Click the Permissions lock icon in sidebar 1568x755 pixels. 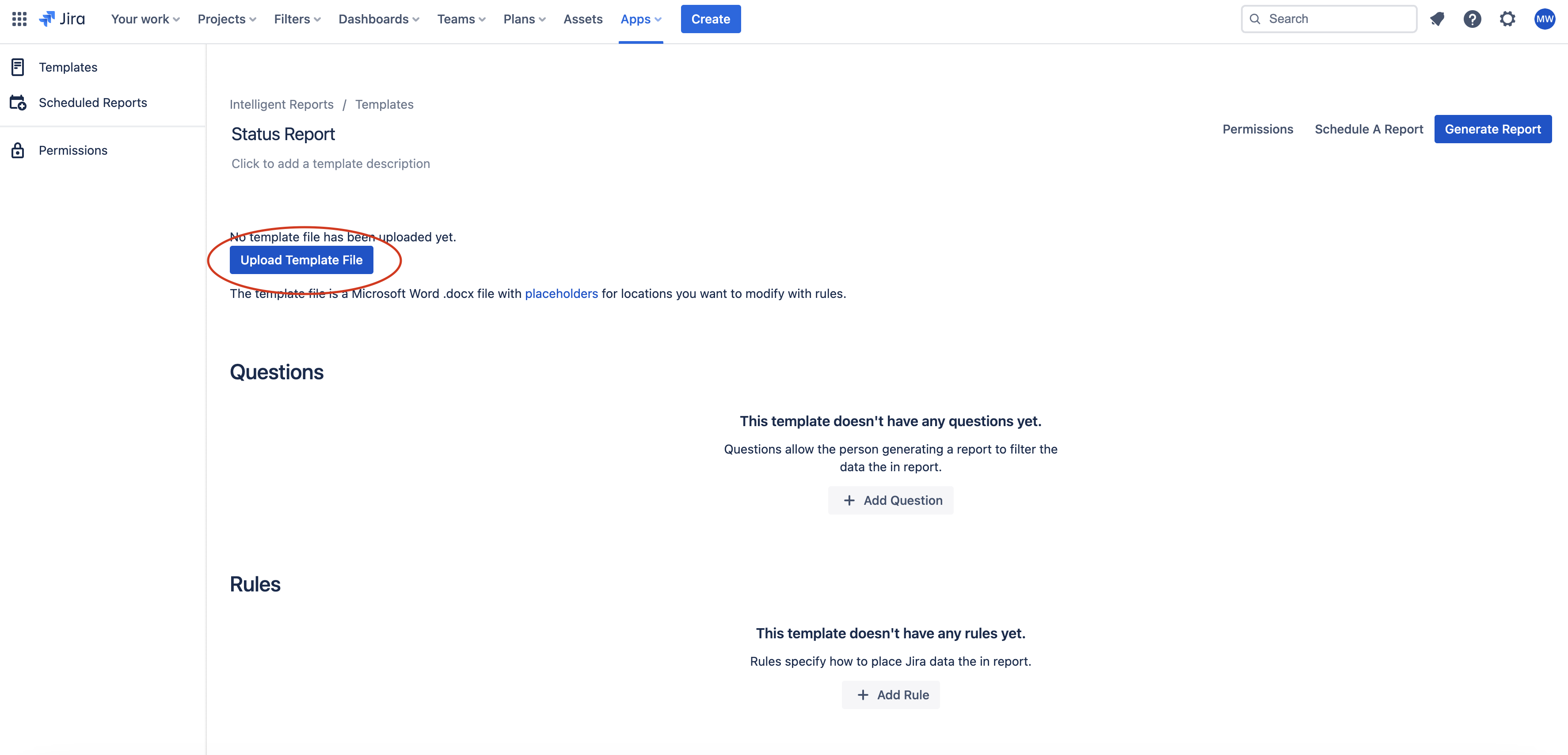(18, 150)
